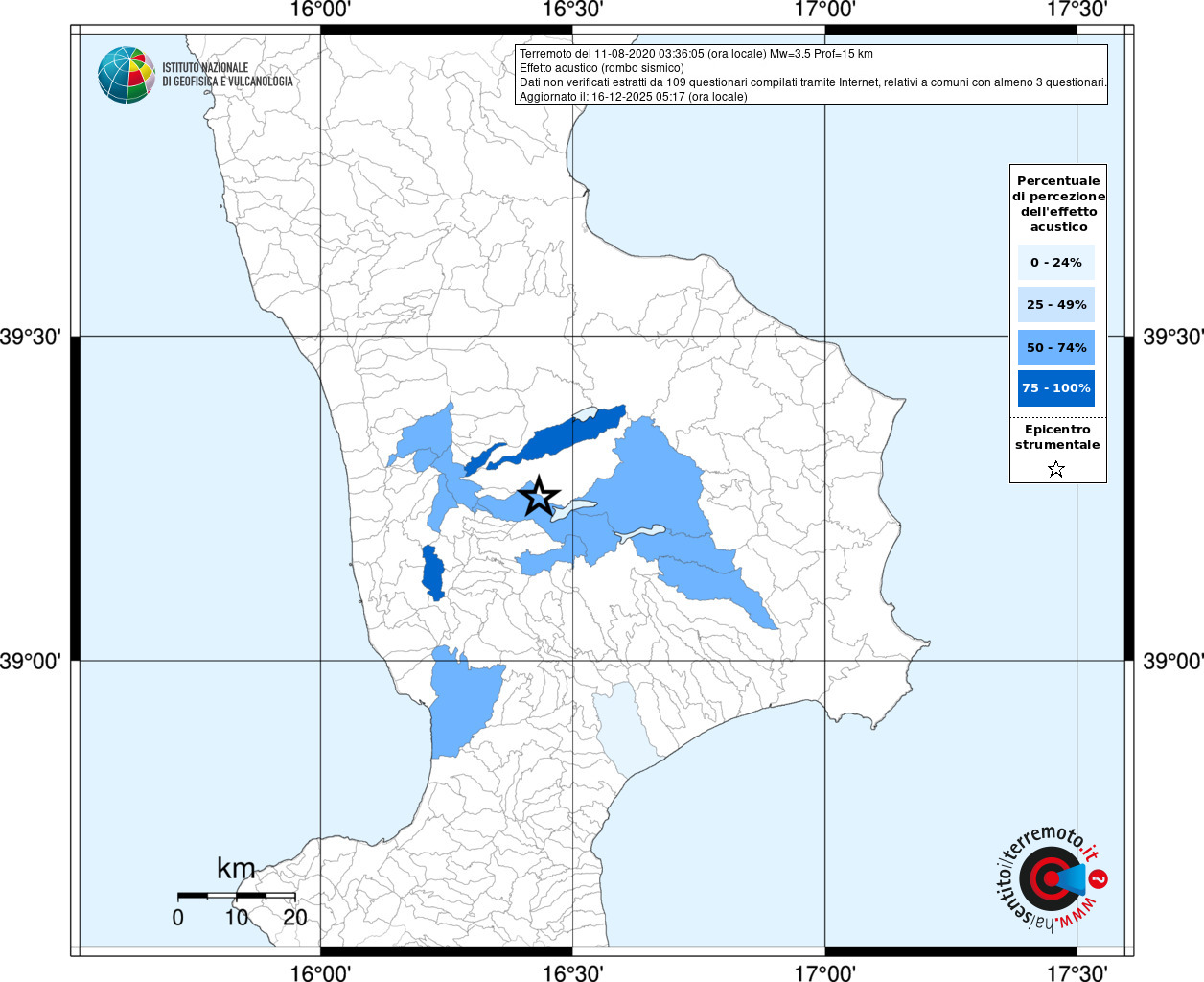Click the bottom axis label 16°00'
Viewport: 1204px width, 982px height.
point(320,972)
